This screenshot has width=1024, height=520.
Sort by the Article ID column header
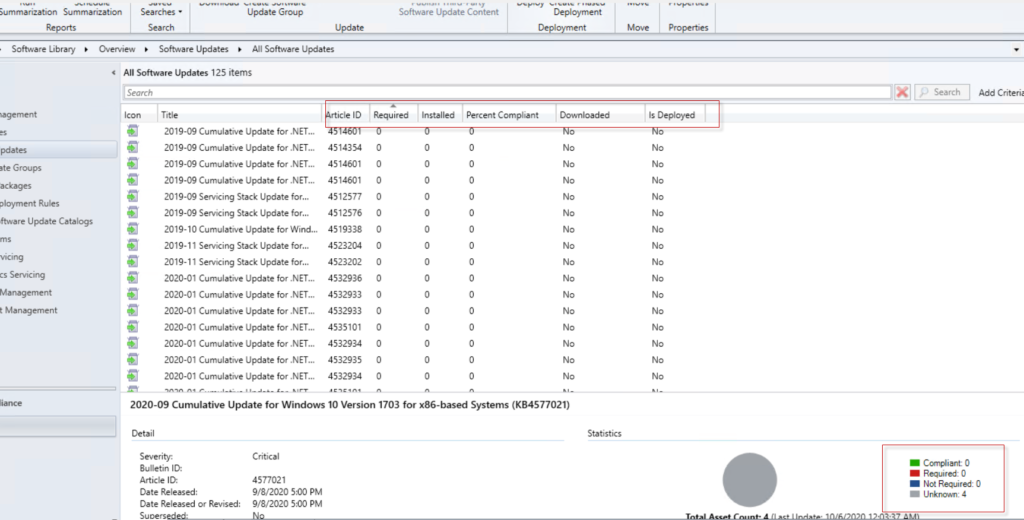point(347,115)
